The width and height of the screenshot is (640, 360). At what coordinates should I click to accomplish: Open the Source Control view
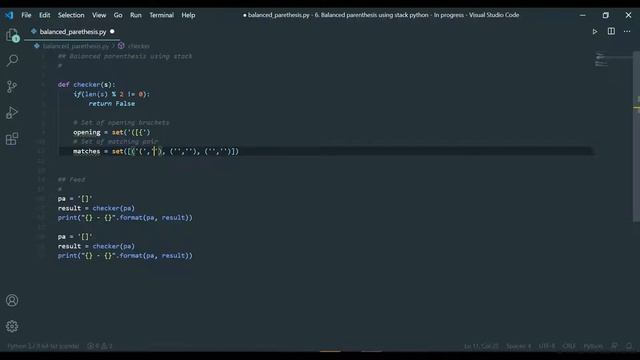click(x=12, y=87)
